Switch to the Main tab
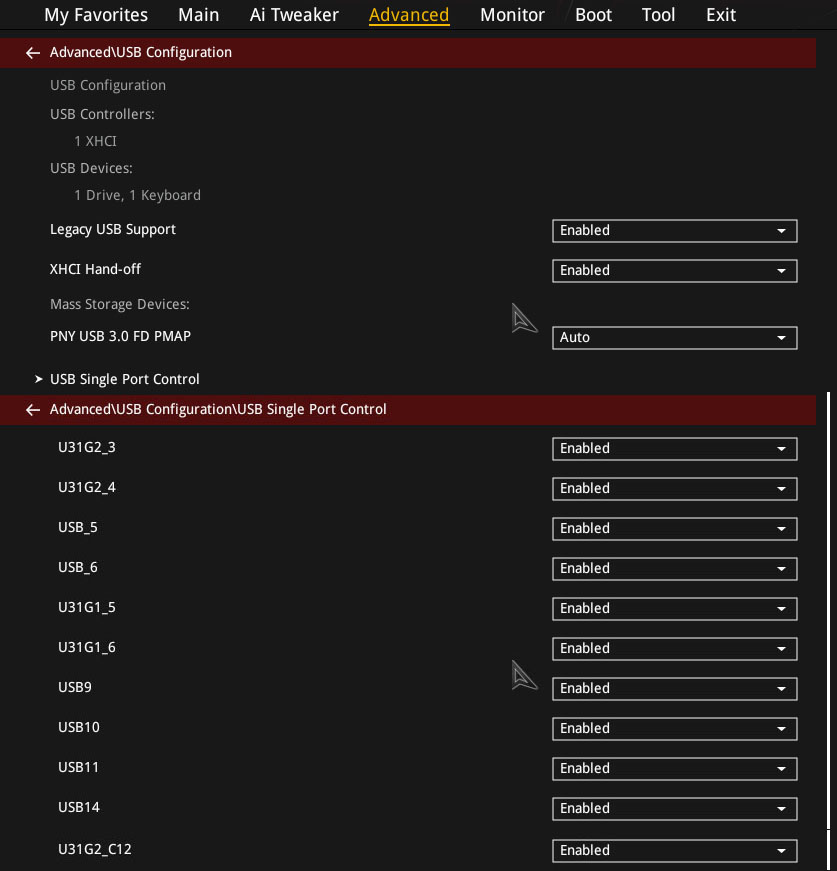The image size is (837, 871). (x=198, y=15)
